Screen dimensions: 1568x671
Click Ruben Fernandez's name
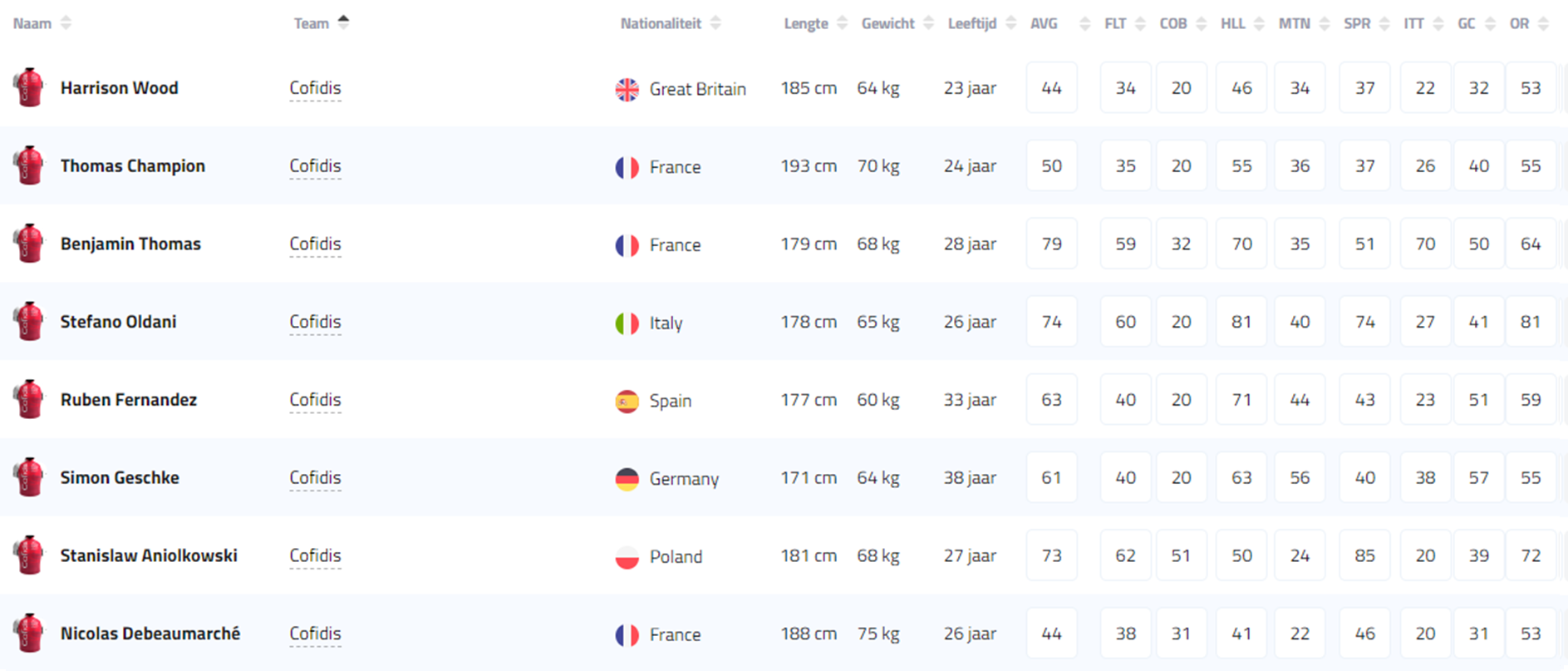click(x=129, y=400)
